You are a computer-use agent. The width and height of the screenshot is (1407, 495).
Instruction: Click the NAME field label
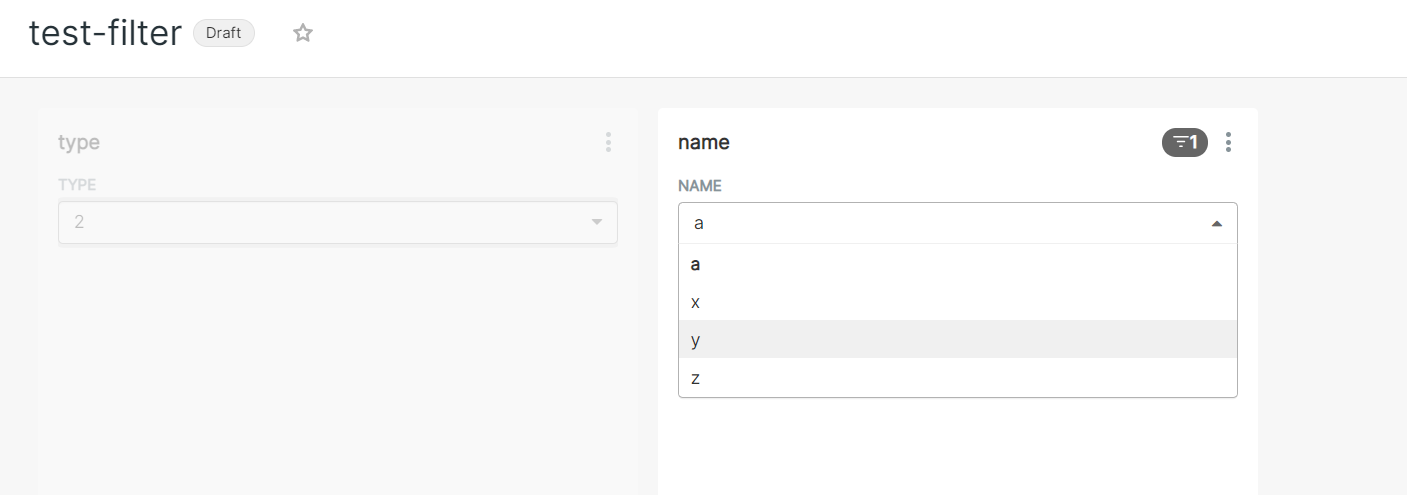700,186
